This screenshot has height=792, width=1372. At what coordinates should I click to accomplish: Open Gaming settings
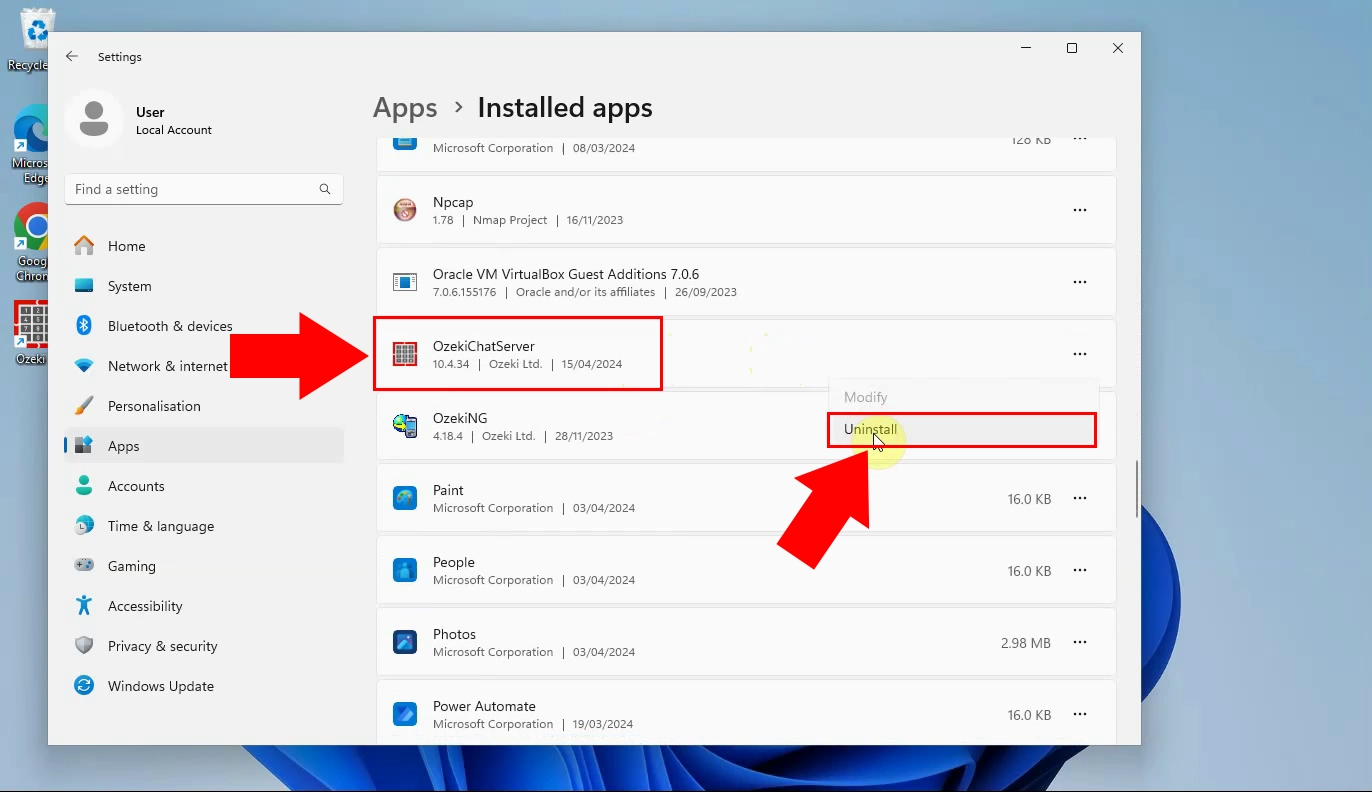click(204, 566)
